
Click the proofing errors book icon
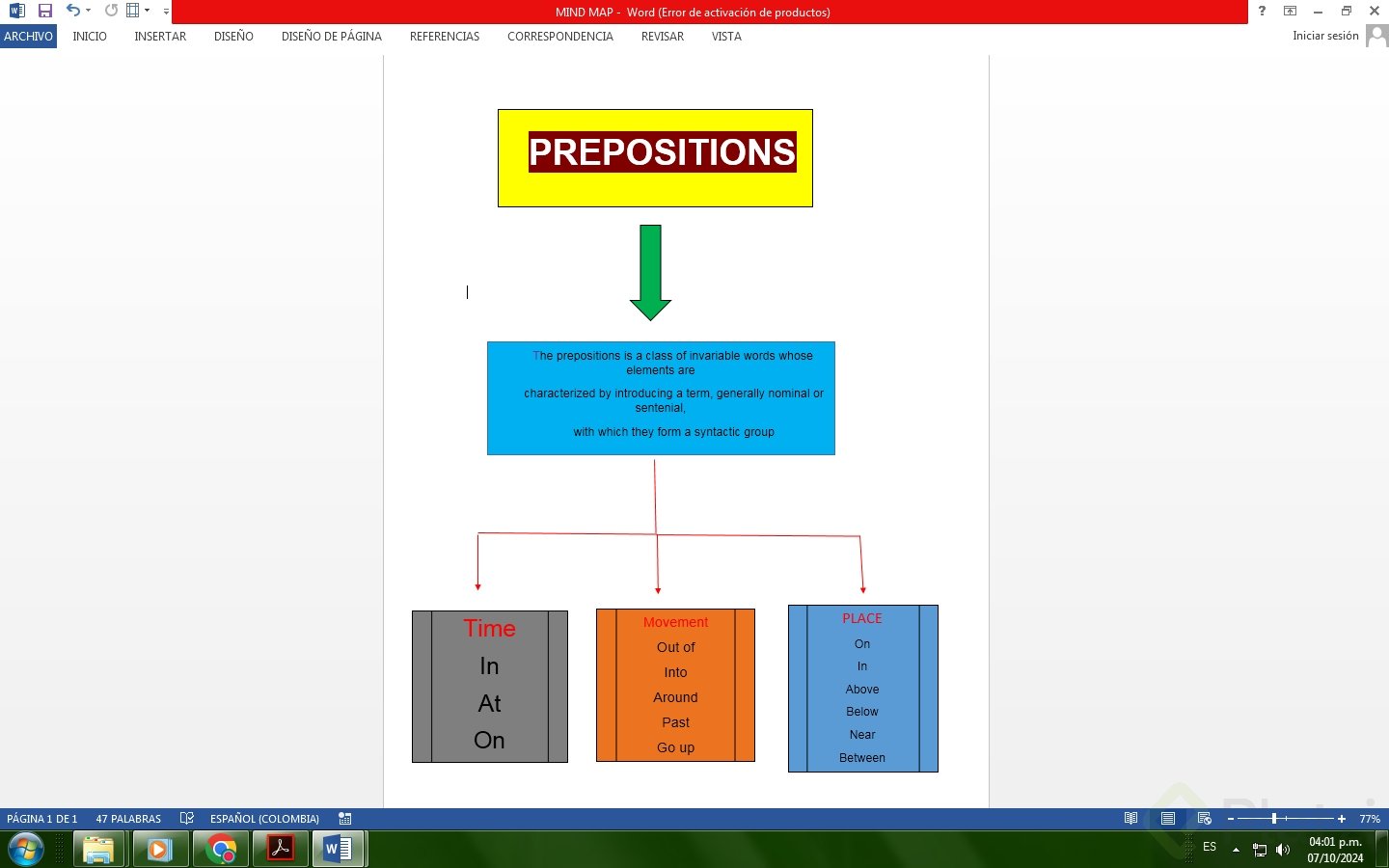click(187, 819)
